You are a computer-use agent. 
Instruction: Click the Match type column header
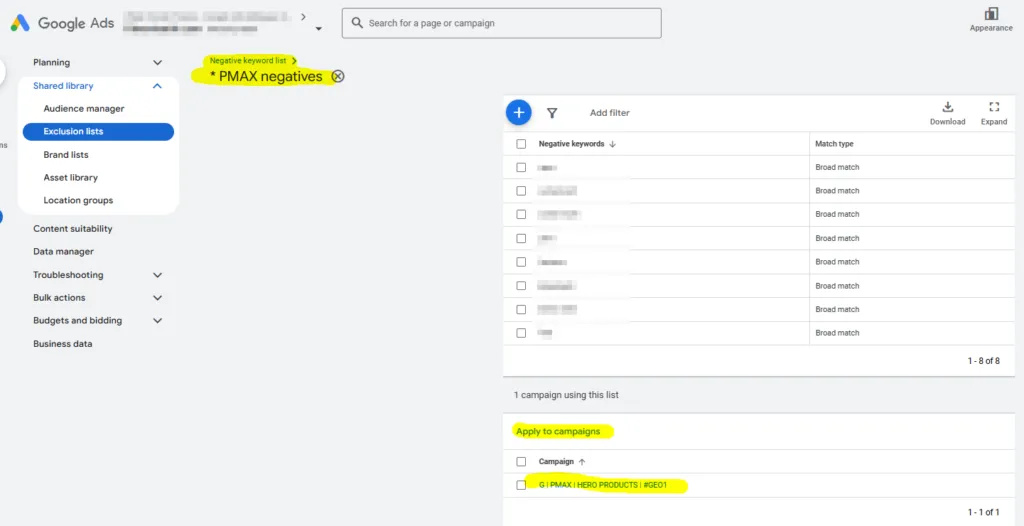pyautogui.click(x=835, y=144)
